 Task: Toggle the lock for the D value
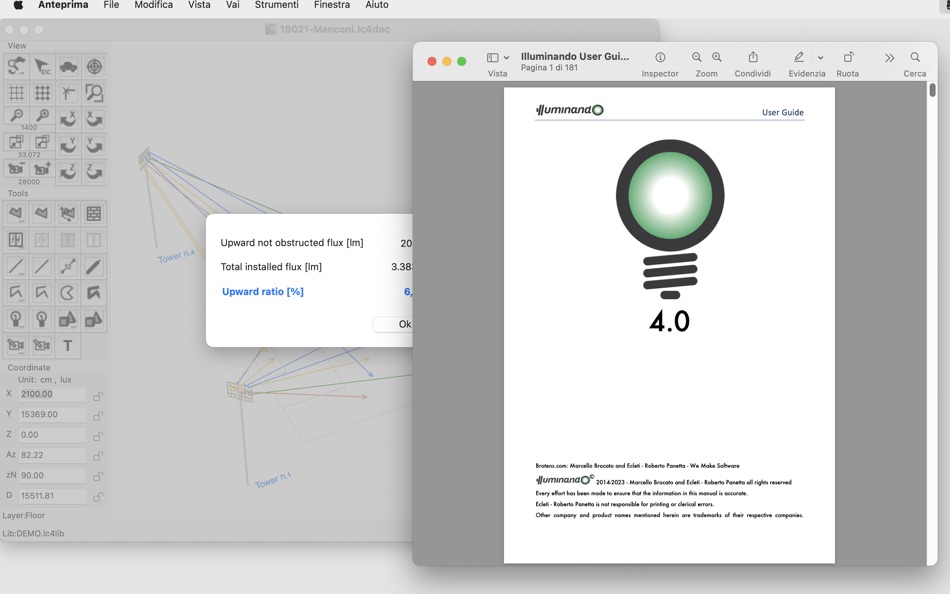[x=97, y=496]
